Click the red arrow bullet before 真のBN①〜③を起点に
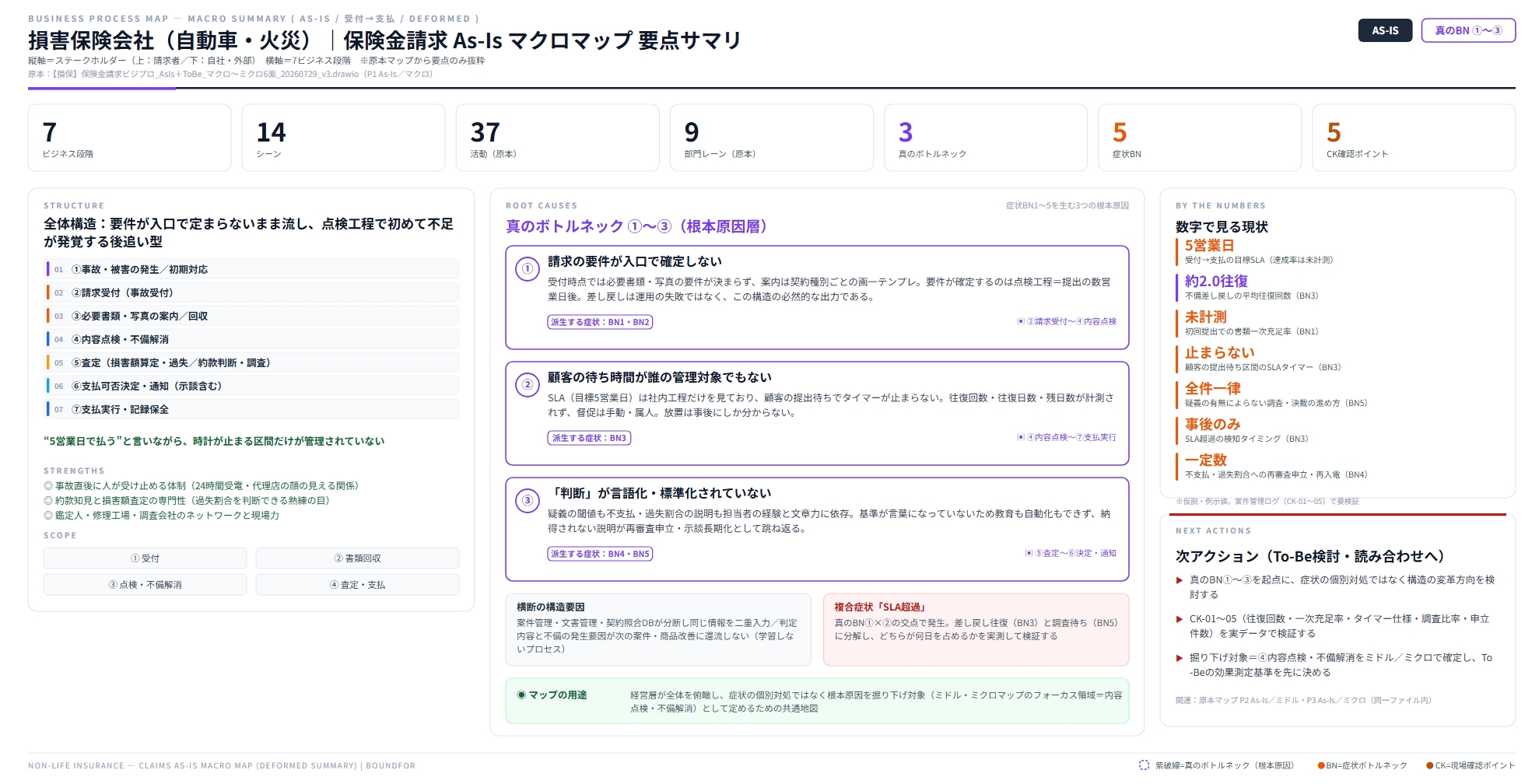The height and width of the screenshot is (784, 1539). click(x=1180, y=580)
